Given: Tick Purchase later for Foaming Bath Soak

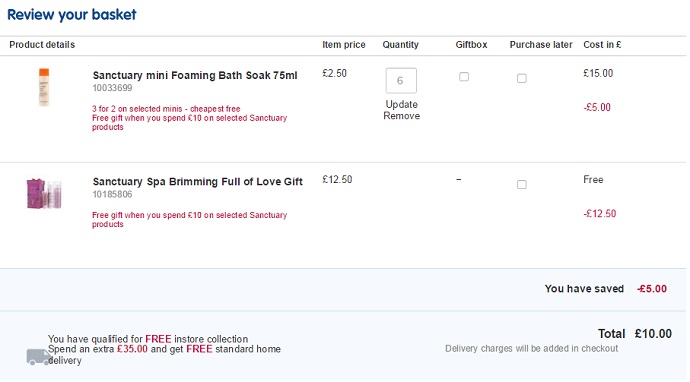Looking at the screenshot, I should [x=521, y=78].
